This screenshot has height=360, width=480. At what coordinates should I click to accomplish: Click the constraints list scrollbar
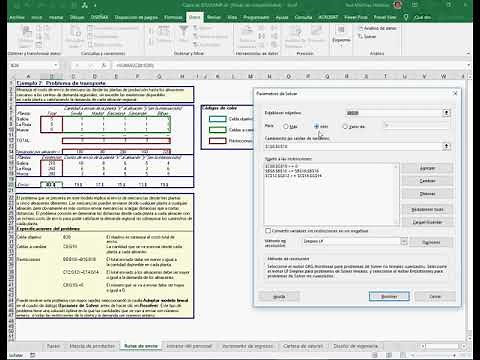coord(397,194)
